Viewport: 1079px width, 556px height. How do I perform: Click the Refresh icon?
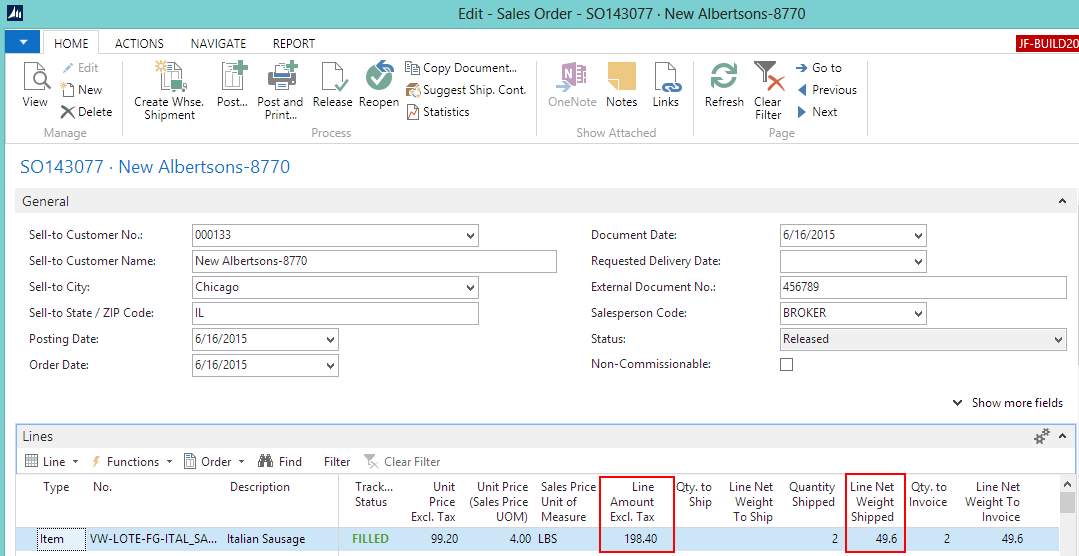(724, 78)
